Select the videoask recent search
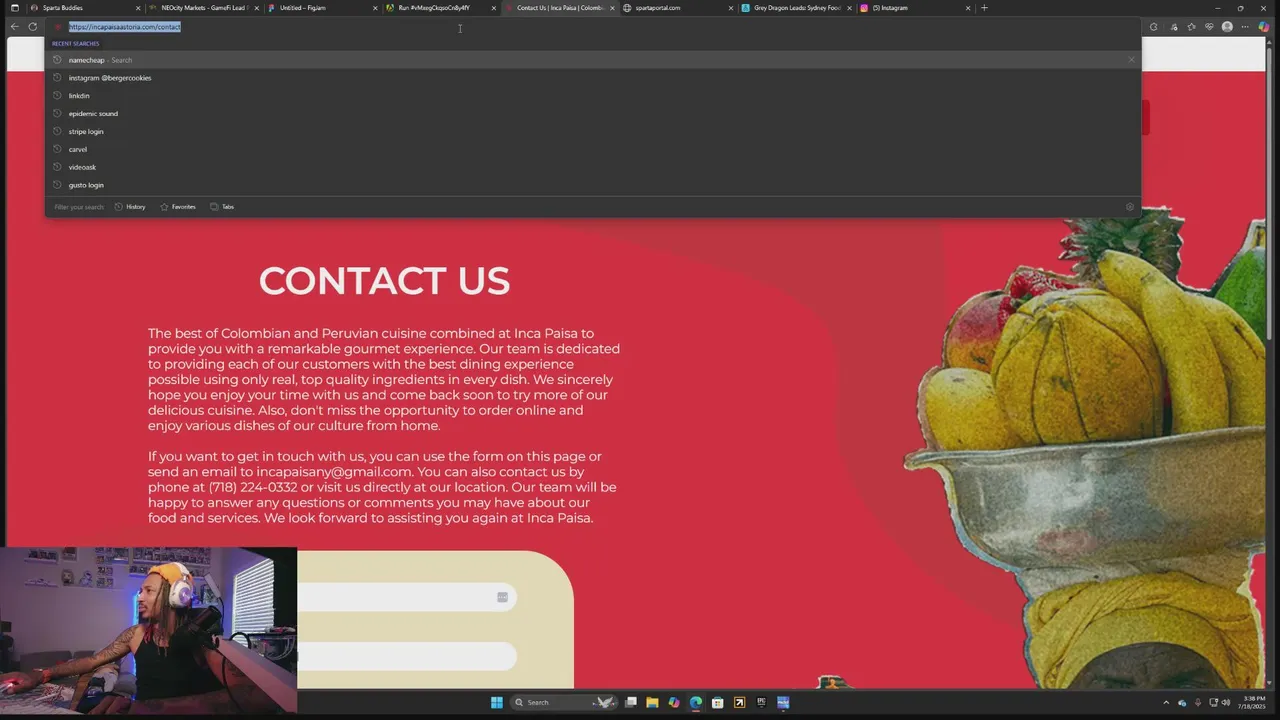Viewport: 1280px width, 720px height. 592,167
